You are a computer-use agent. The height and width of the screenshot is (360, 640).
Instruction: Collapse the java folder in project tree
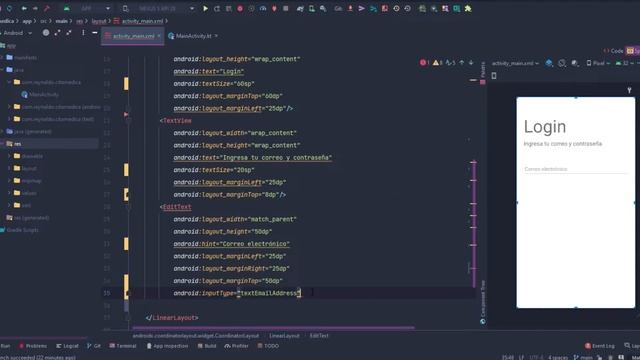[2, 70]
